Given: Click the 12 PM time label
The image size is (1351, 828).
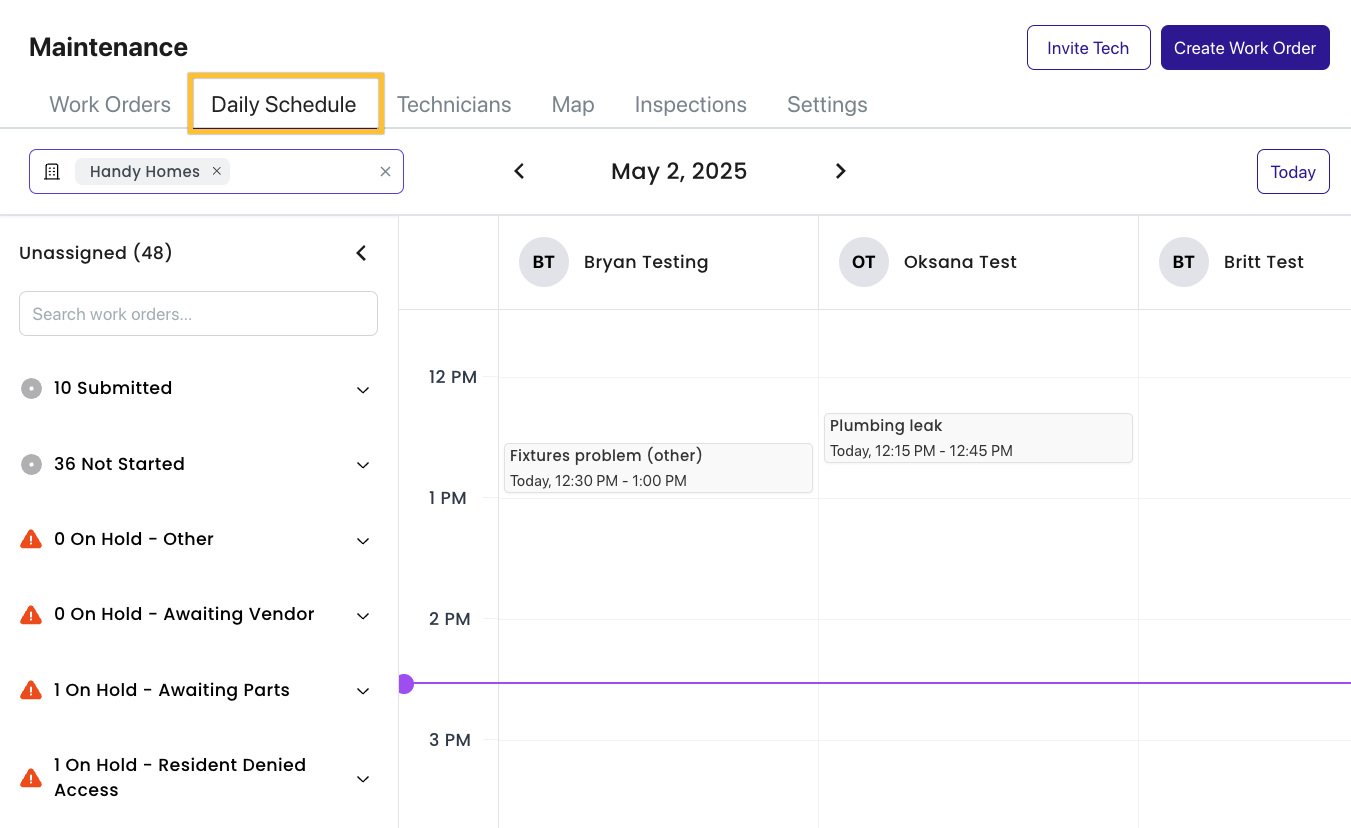Looking at the screenshot, I should 453,377.
